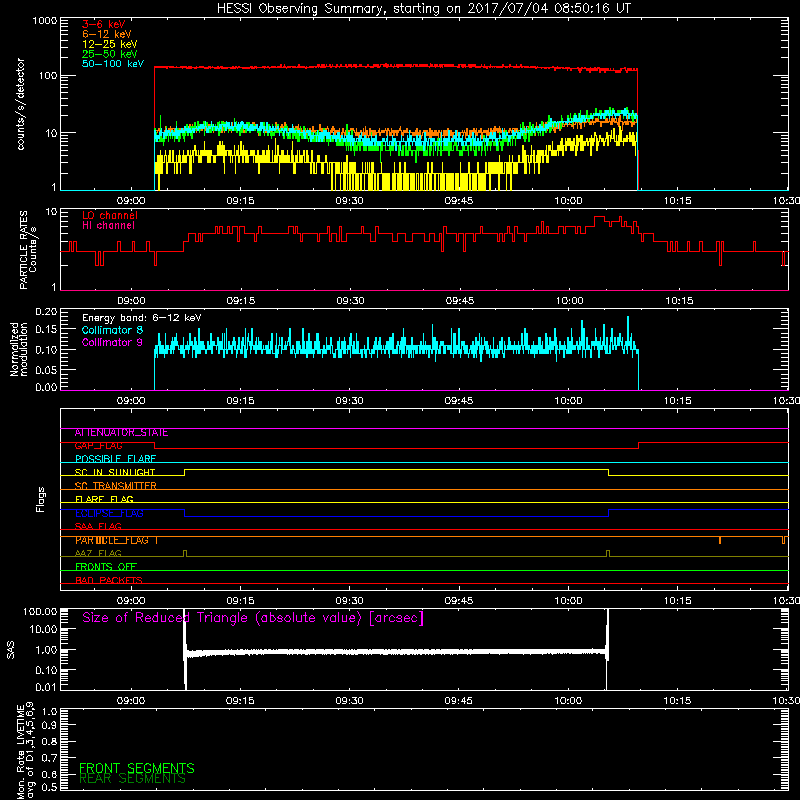
Task: Click the 'Collimator 9' legend label
Action: [x=113, y=342]
